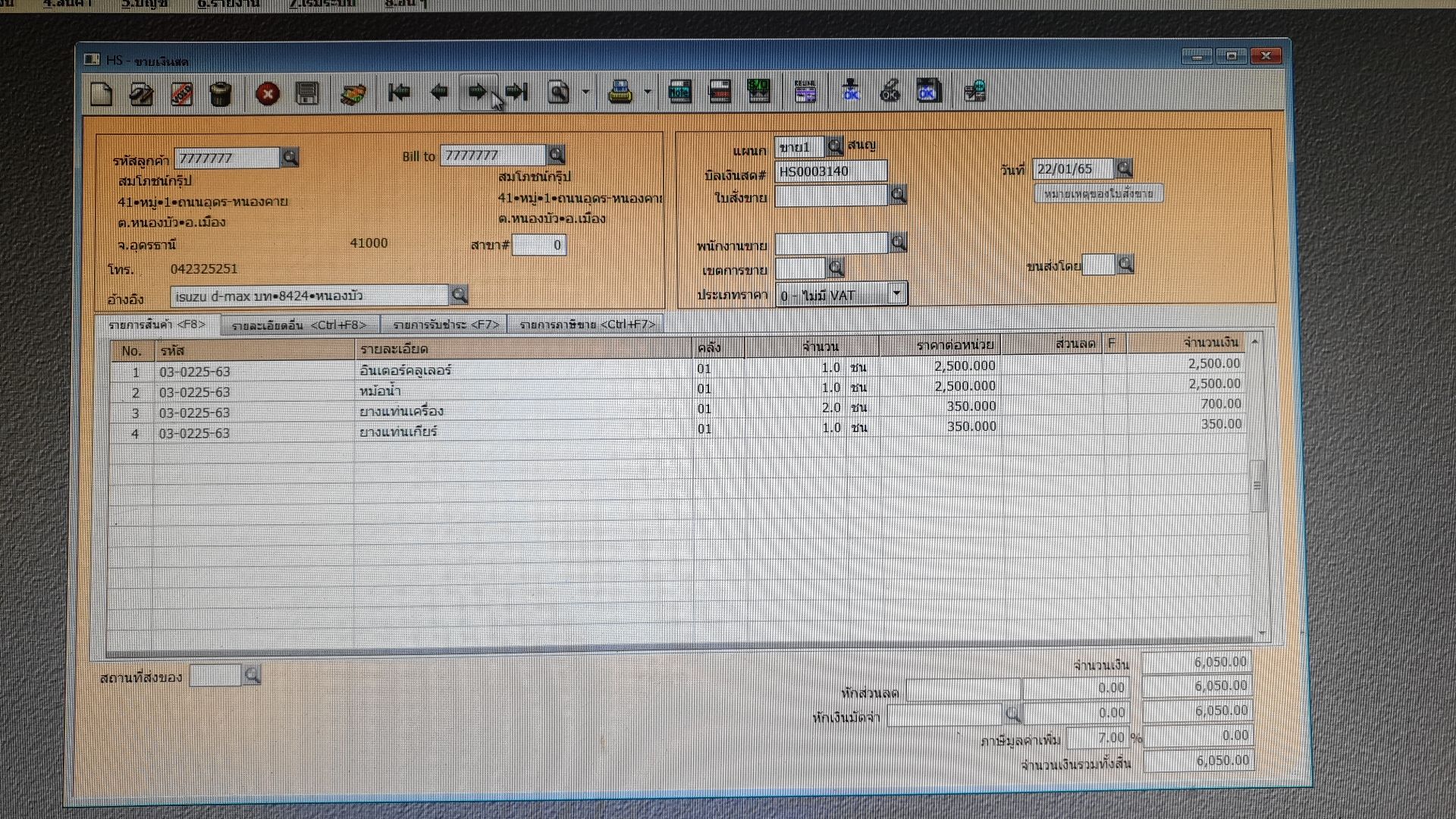Click the bill number field HS0003140

[x=830, y=171]
